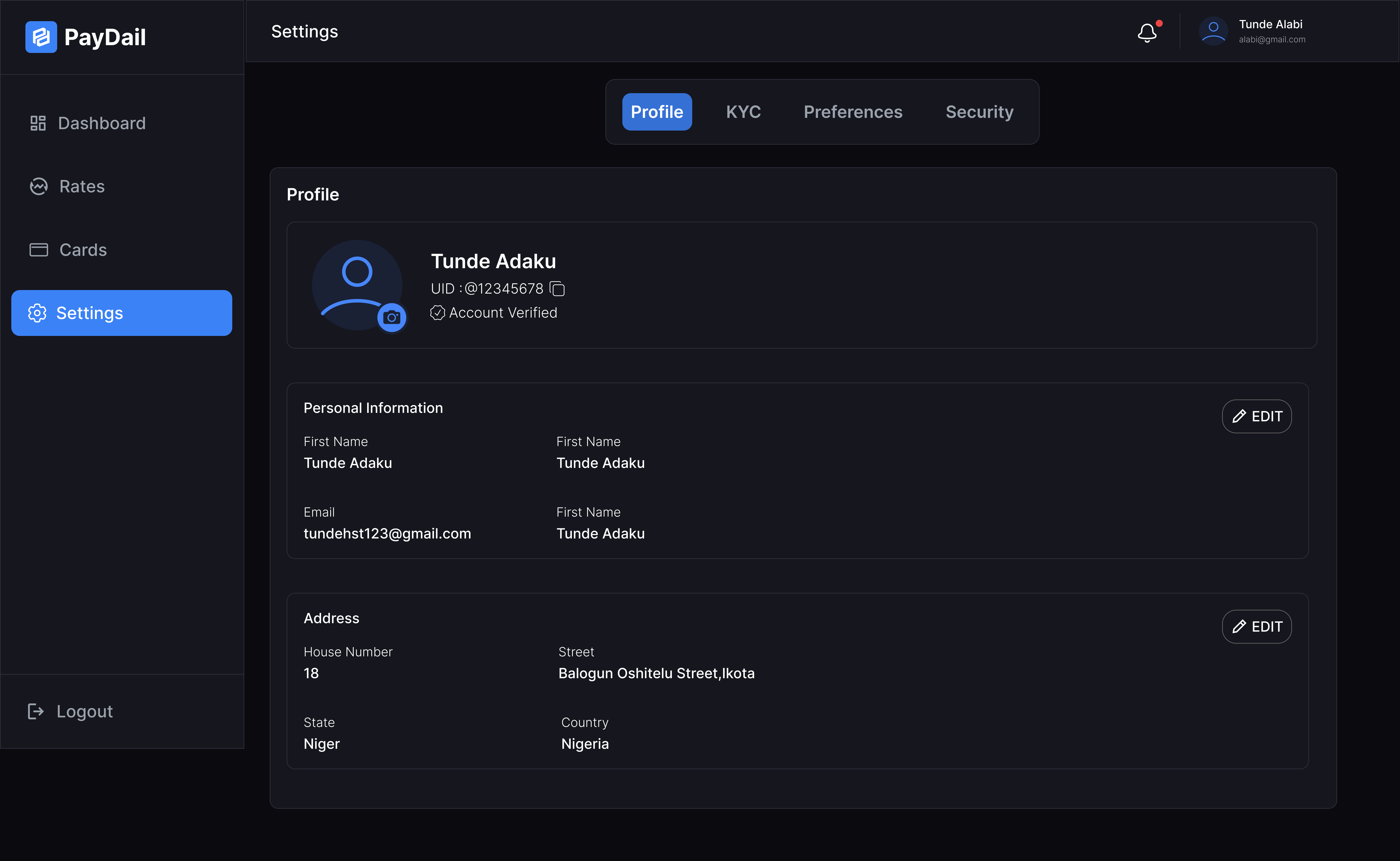Click the large profile avatar picture
1400x861 pixels.
pos(357,285)
